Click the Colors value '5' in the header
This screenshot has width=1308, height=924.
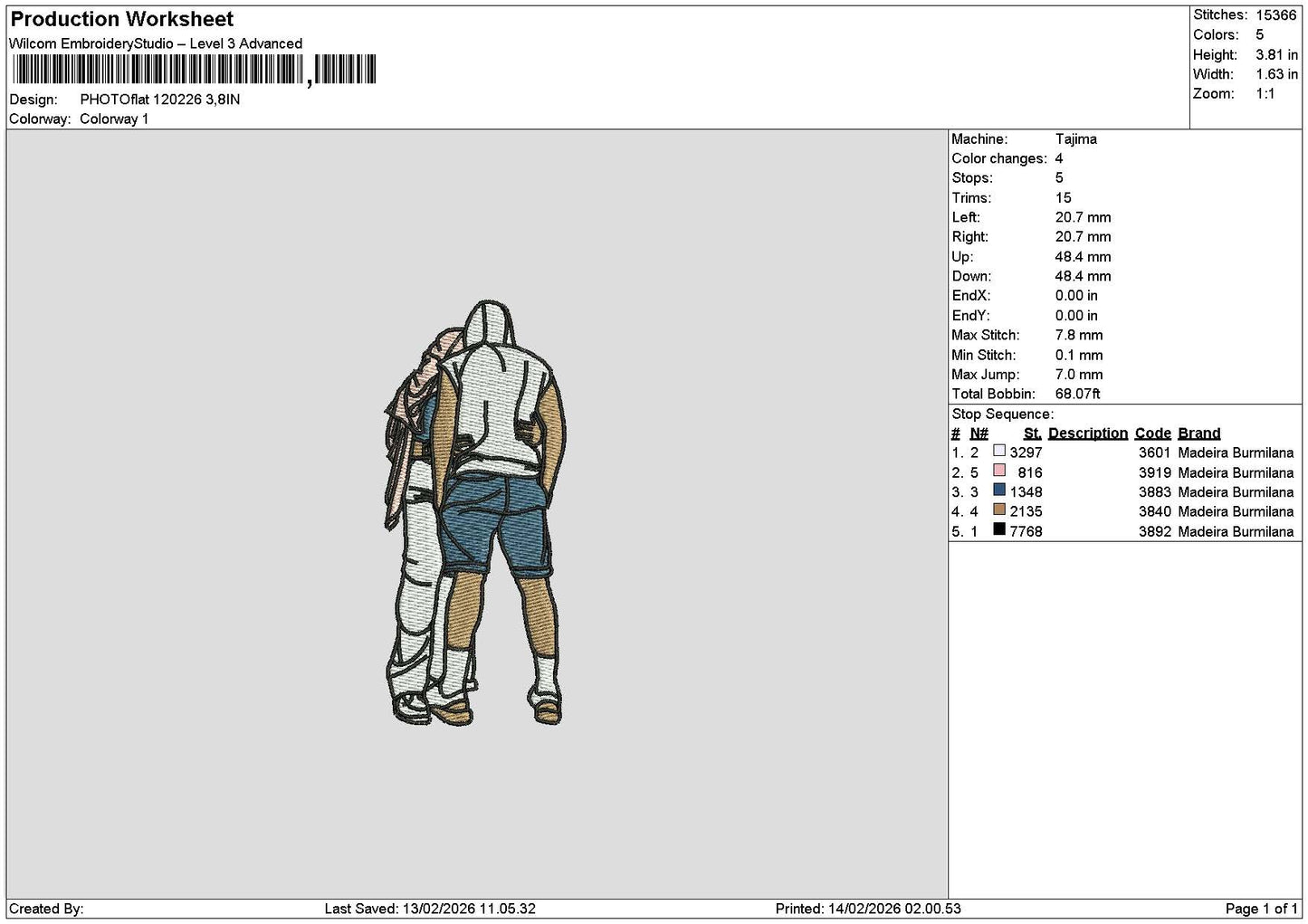[1259, 34]
